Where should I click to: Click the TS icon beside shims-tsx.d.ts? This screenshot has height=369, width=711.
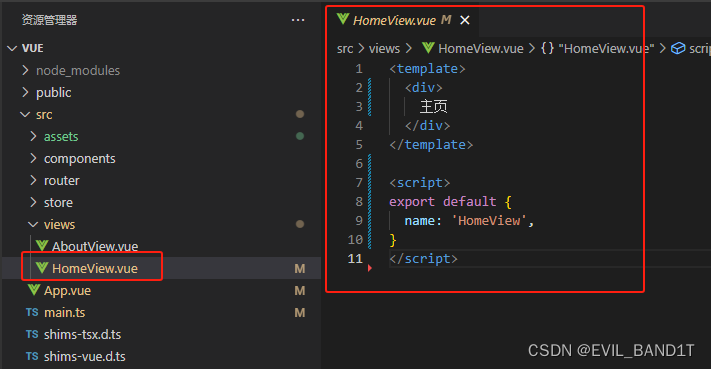(x=32, y=334)
